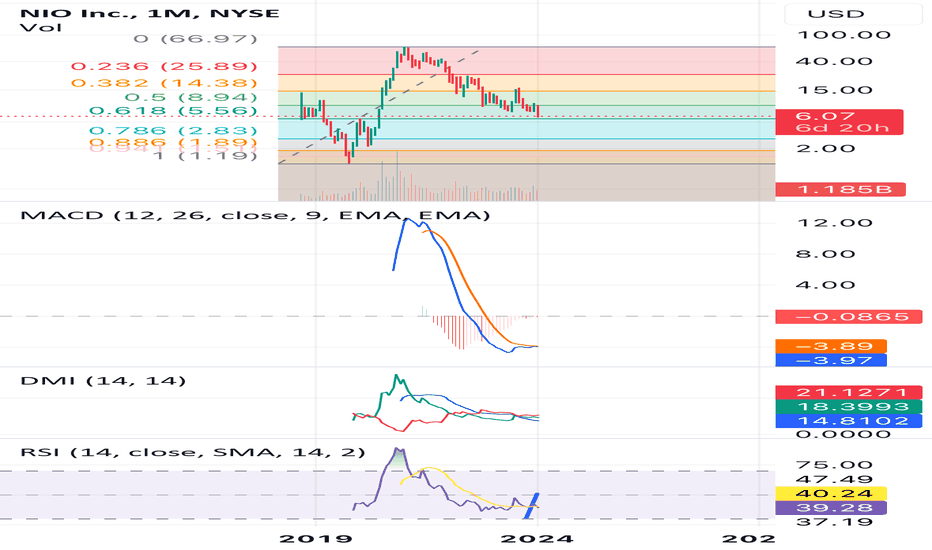Select the 1 (1.19) Fibonacci level label

[205, 156]
